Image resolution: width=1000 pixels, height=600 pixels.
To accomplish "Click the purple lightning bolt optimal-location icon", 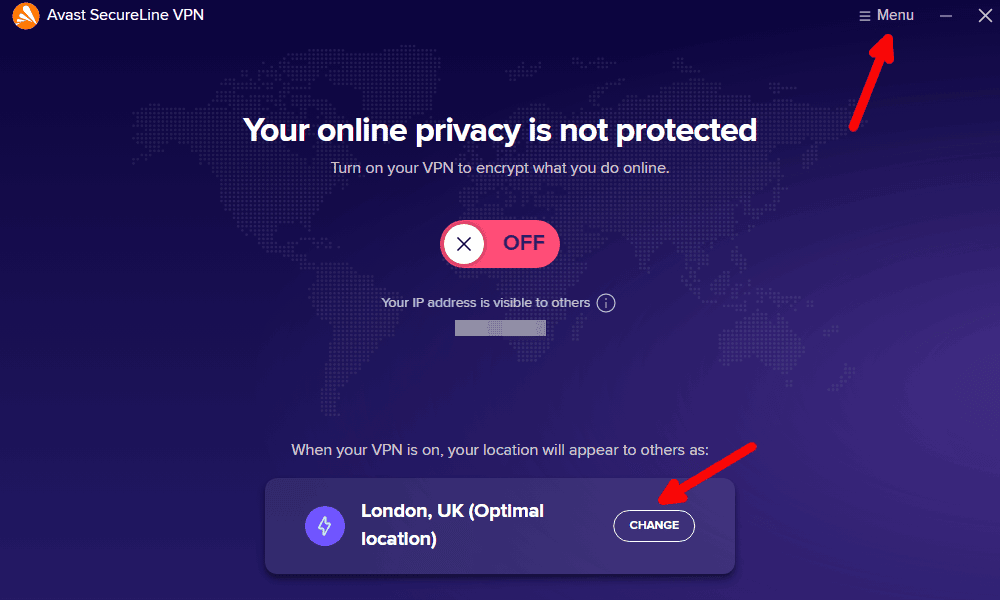I will pyautogui.click(x=325, y=525).
